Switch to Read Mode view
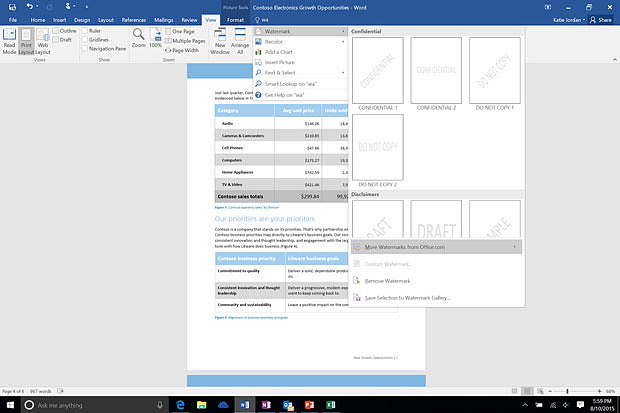Viewport: 620px width, 413px height. click(9, 38)
